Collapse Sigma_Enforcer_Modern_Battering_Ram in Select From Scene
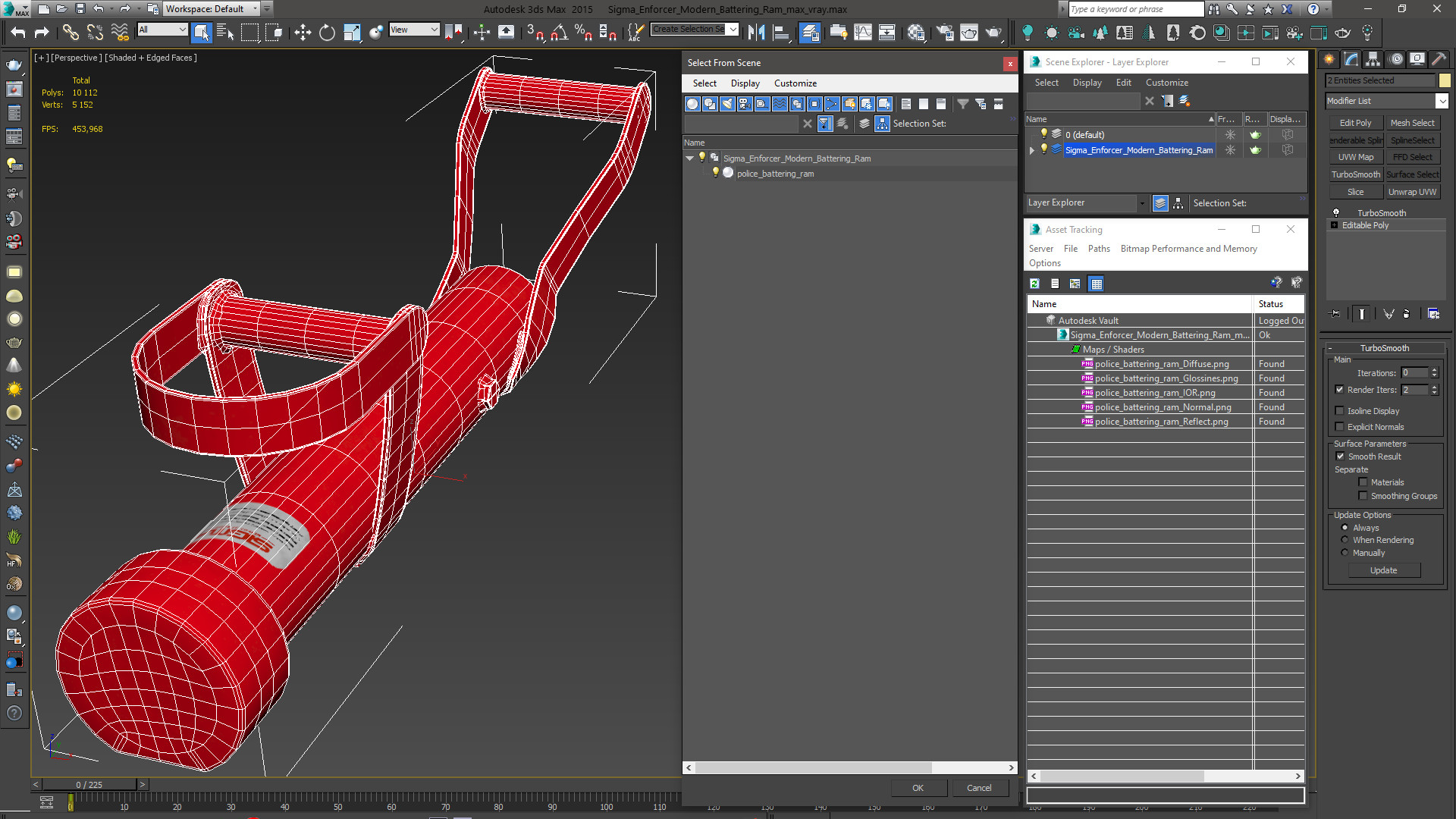 click(689, 158)
